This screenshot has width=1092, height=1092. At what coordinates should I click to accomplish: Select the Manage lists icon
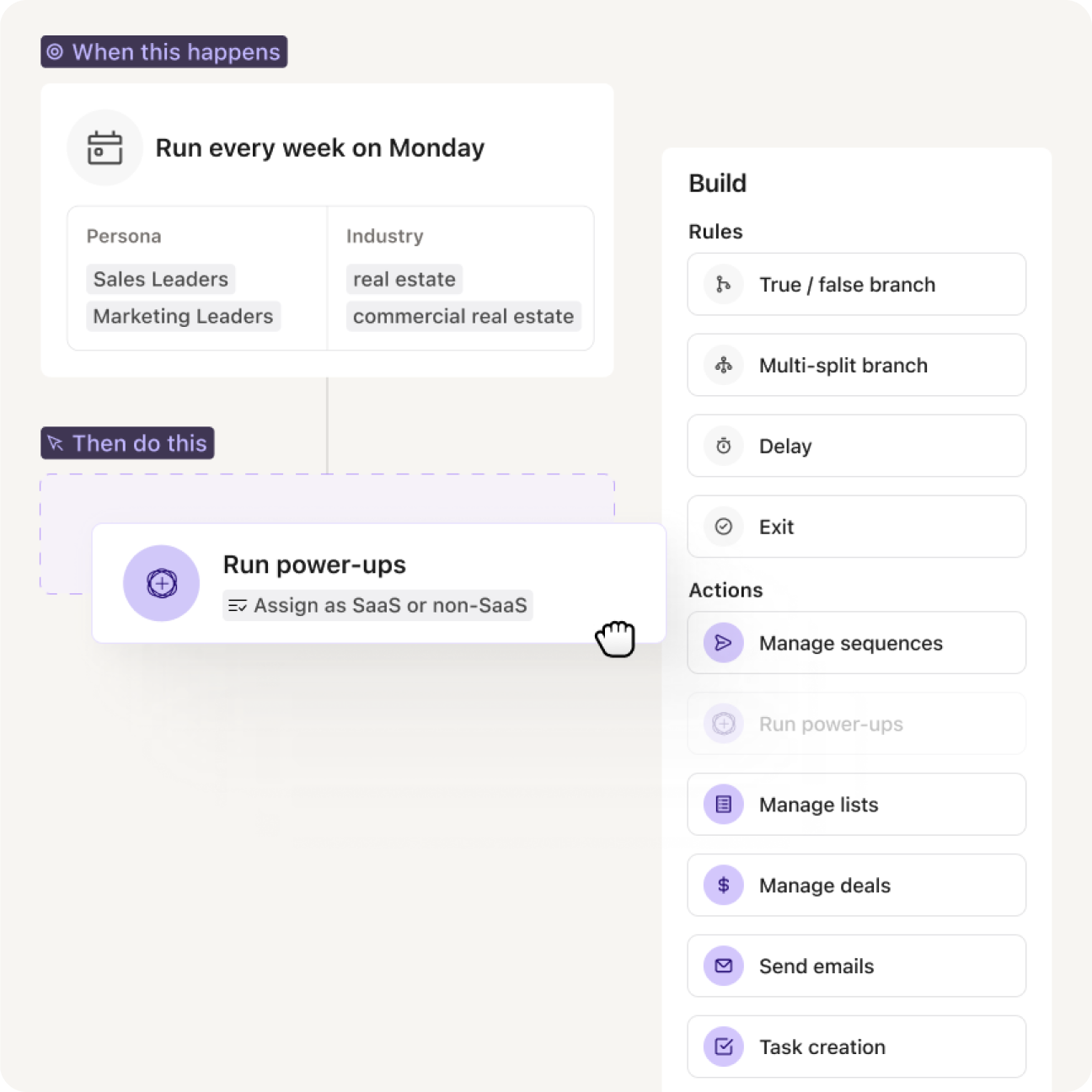point(722,804)
